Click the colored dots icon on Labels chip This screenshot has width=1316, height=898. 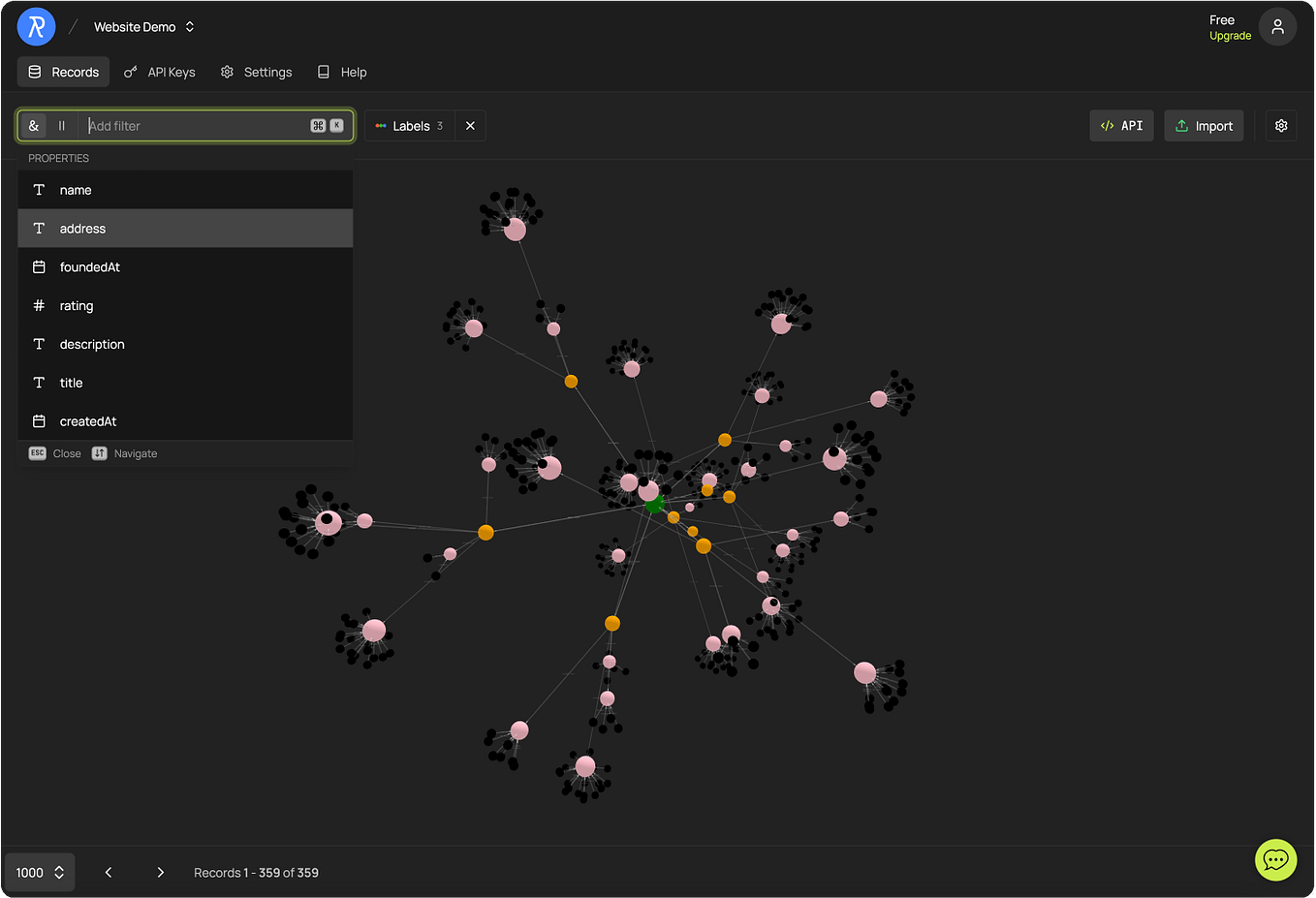click(379, 125)
